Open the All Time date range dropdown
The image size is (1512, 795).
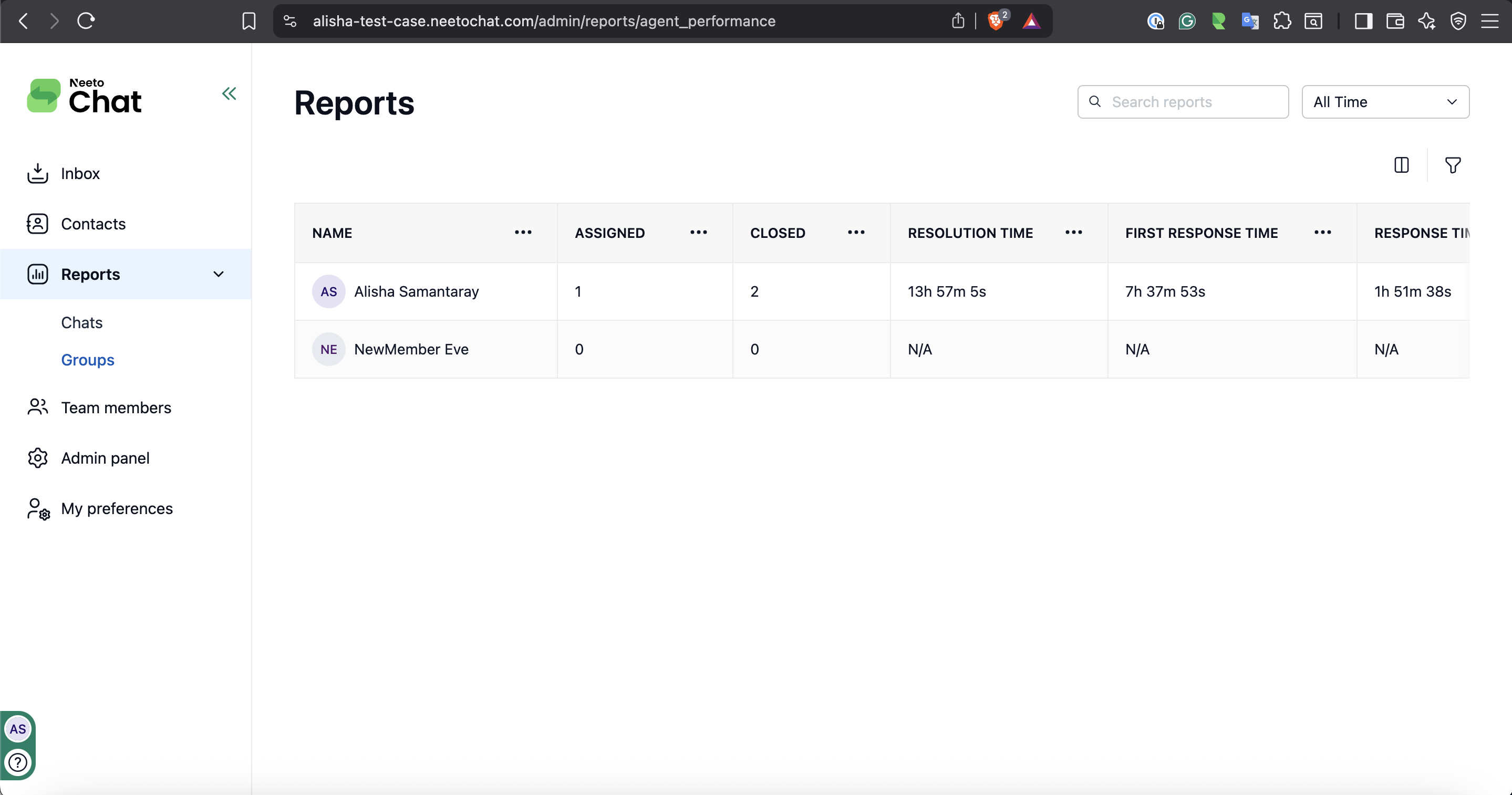pos(1385,102)
